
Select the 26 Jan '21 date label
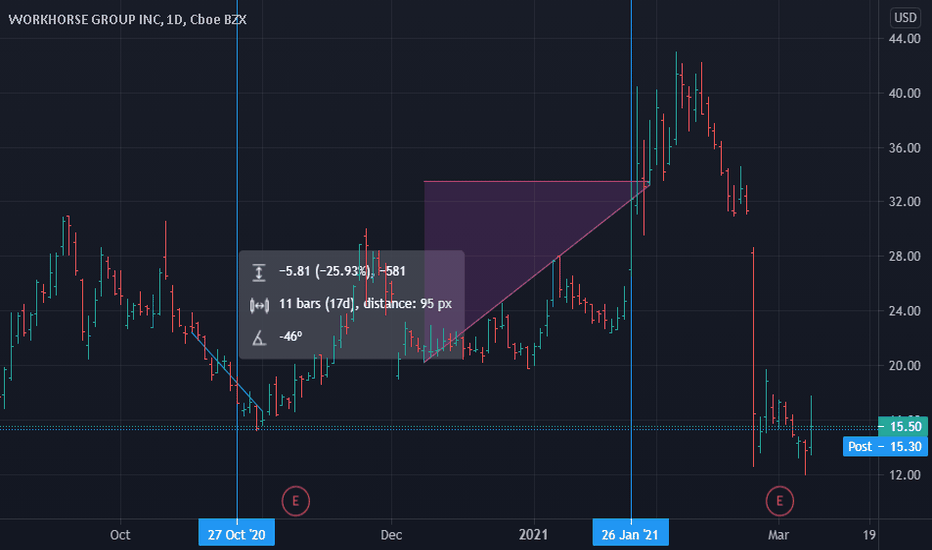630,534
